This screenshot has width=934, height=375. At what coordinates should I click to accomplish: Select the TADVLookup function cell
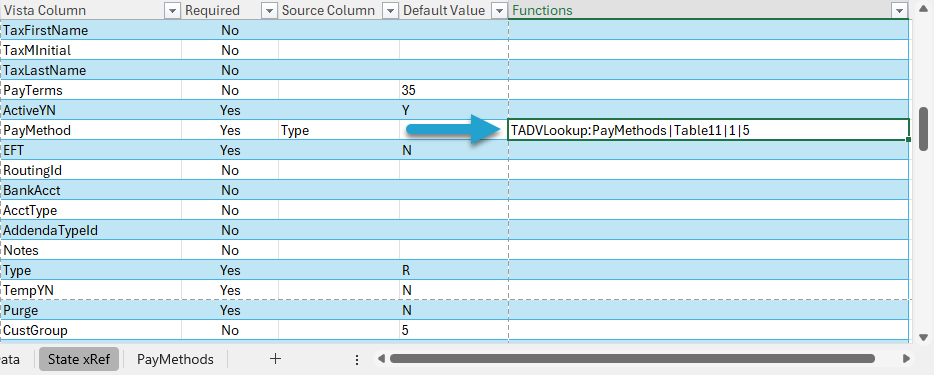click(x=708, y=130)
